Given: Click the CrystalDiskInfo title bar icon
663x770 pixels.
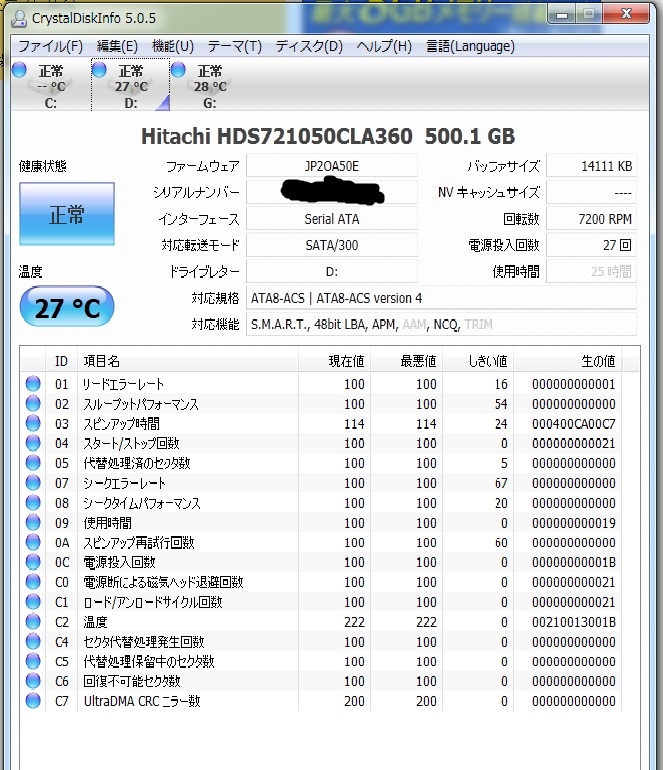Looking at the screenshot, I should [19, 18].
